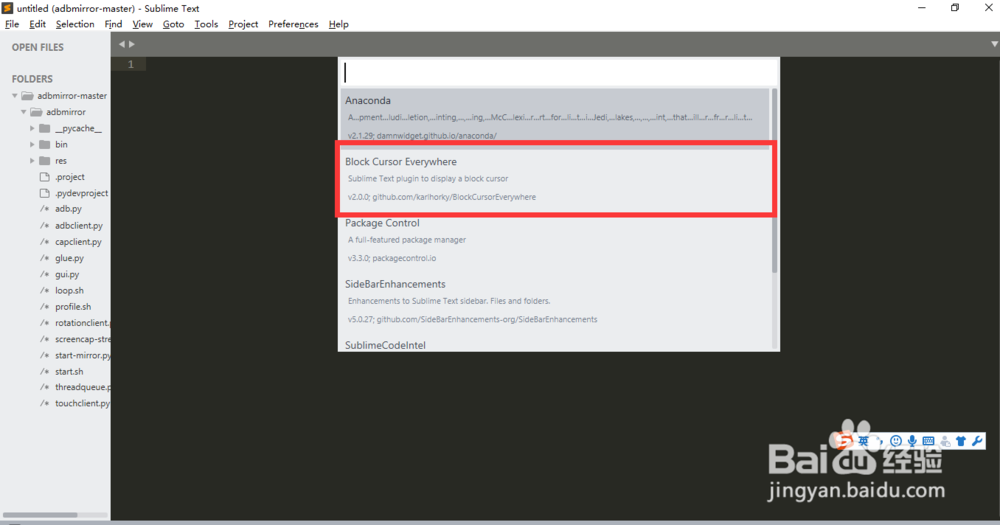This screenshot has width=1000, height=525.
Task: Open glue.py in the sidebar
Action: click(69, 258)
